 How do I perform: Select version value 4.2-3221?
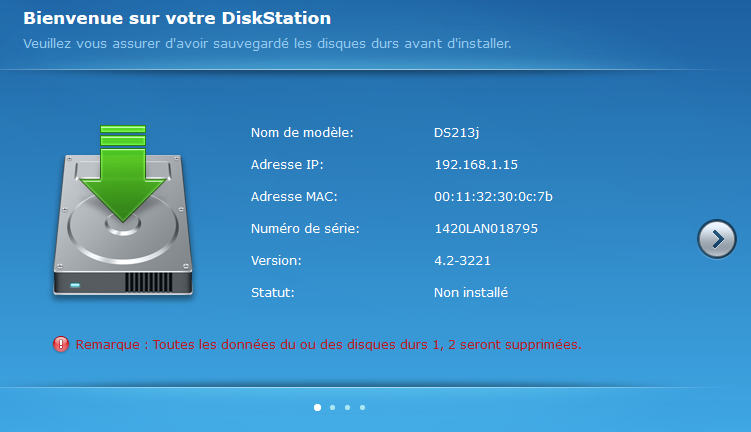pos(462,261)
